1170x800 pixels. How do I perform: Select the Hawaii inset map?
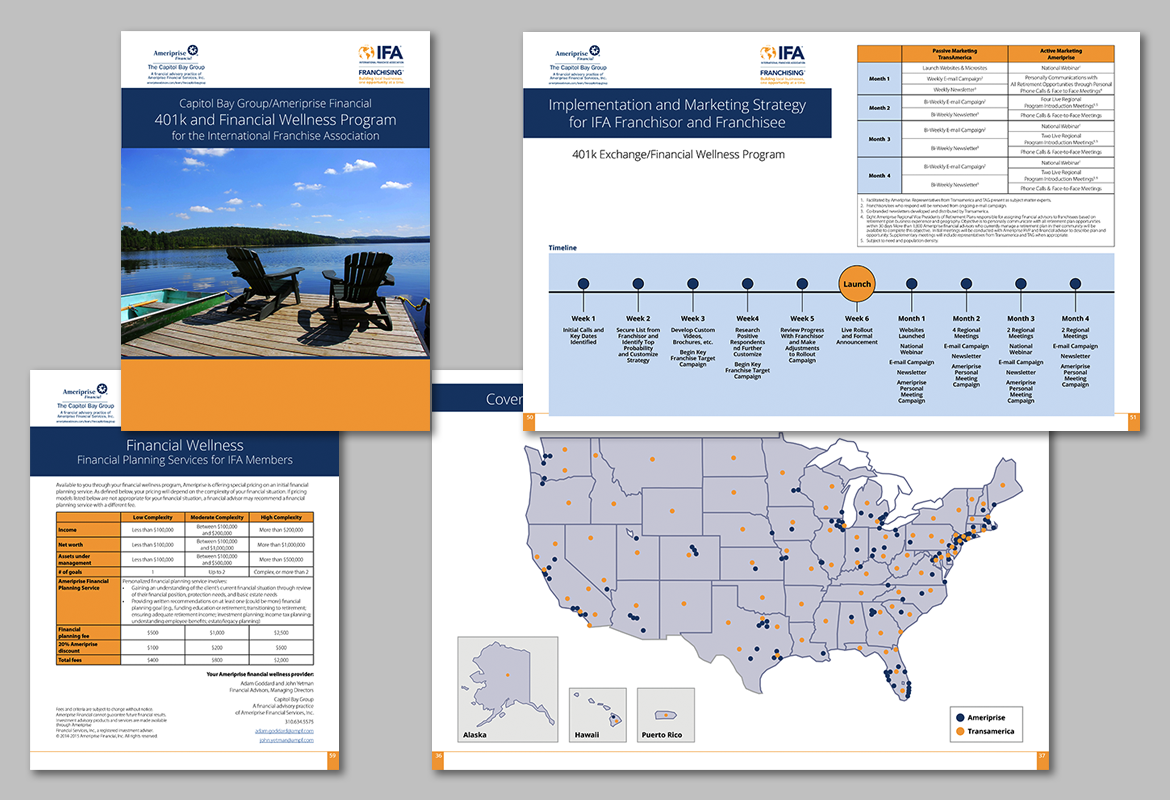597,714
